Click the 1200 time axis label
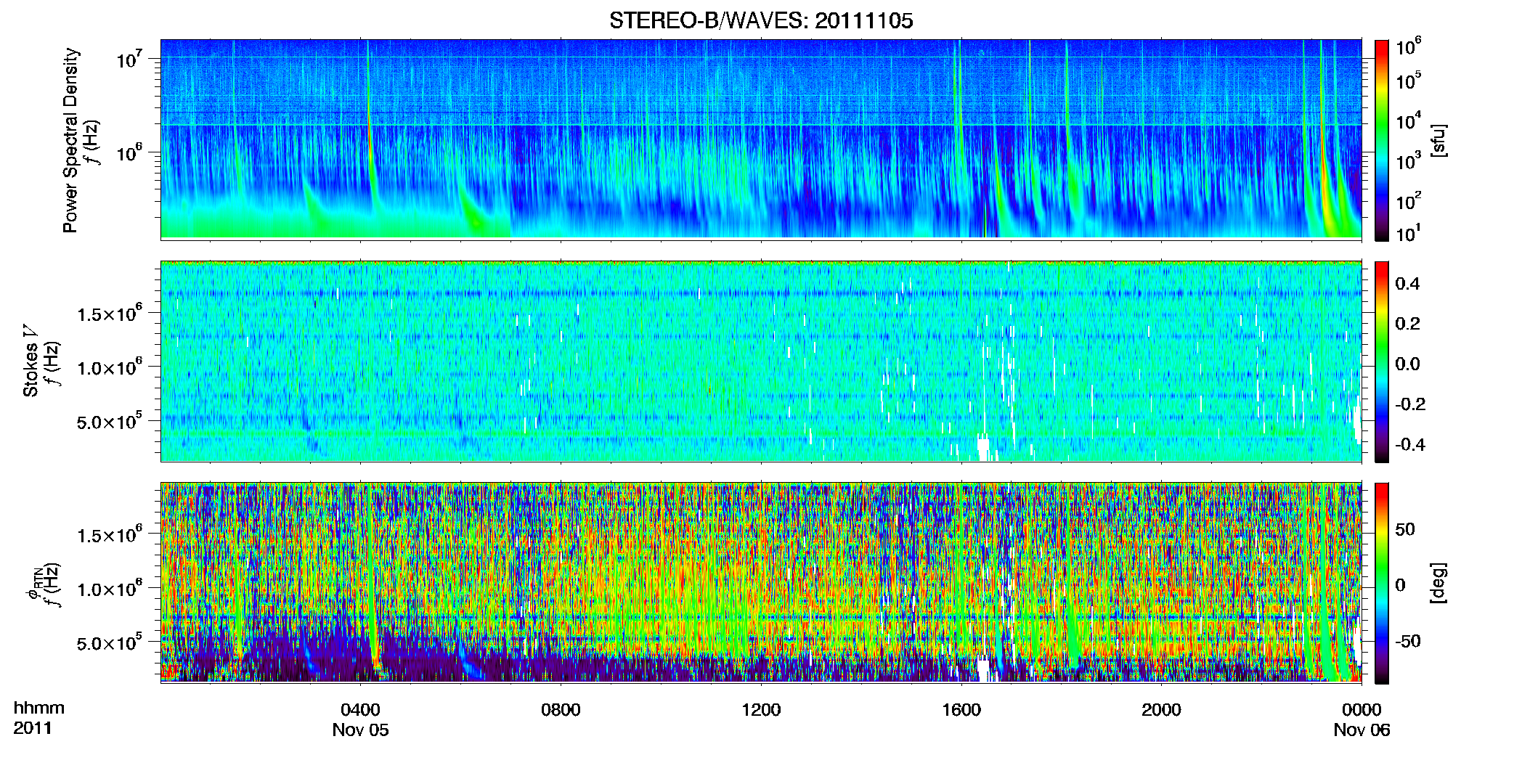The image size is (1522, 784). click(761, 710)
